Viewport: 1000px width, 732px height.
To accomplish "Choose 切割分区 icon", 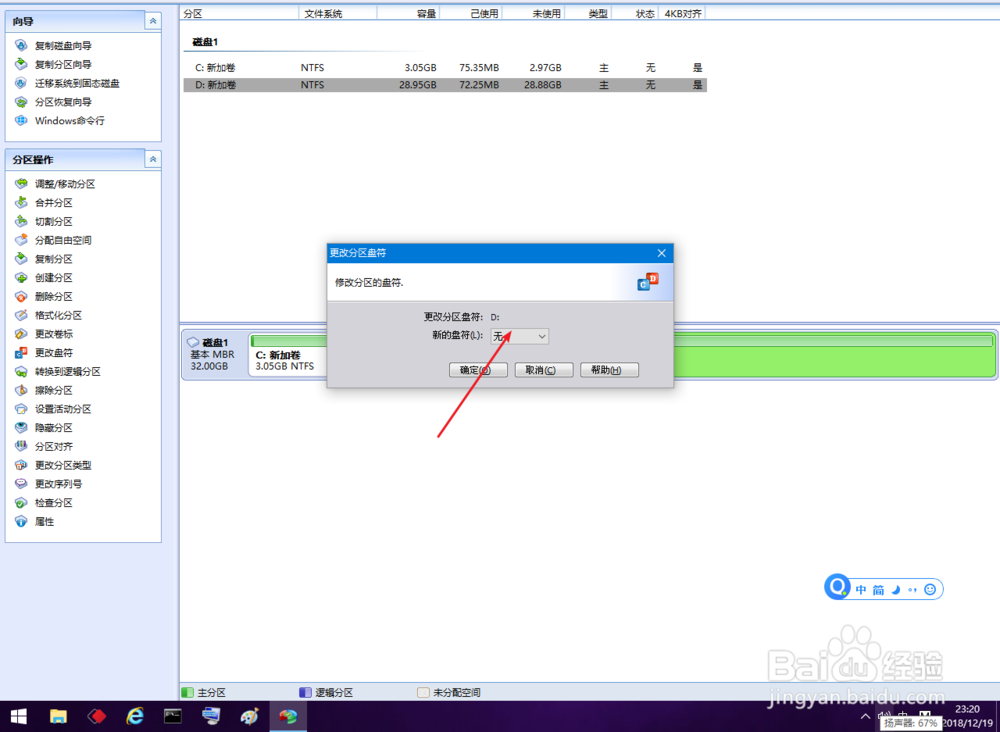I will coord(21,221).
